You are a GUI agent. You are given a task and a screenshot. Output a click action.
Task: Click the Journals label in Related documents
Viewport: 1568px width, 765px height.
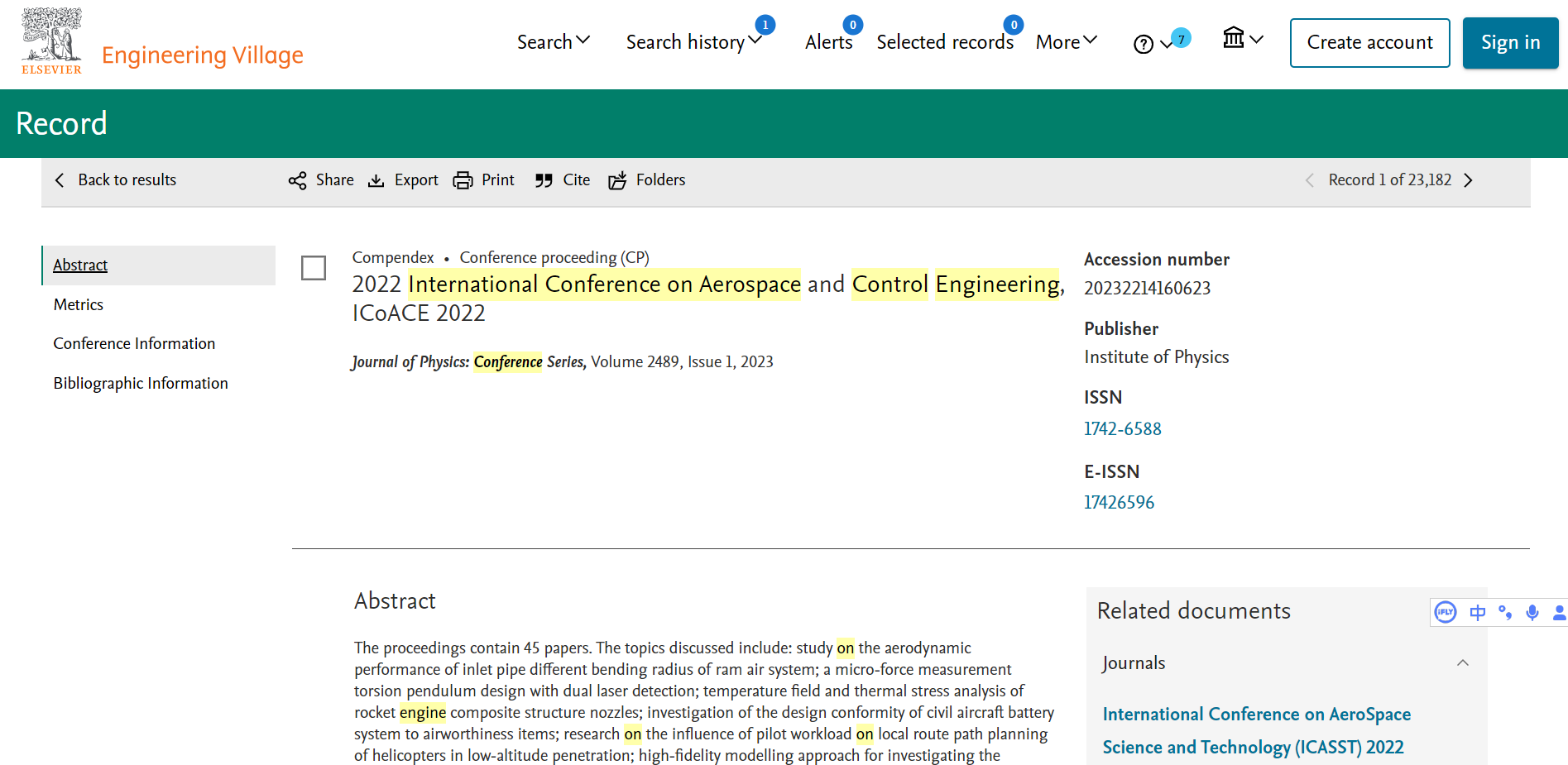click(x=1134, y=663)
